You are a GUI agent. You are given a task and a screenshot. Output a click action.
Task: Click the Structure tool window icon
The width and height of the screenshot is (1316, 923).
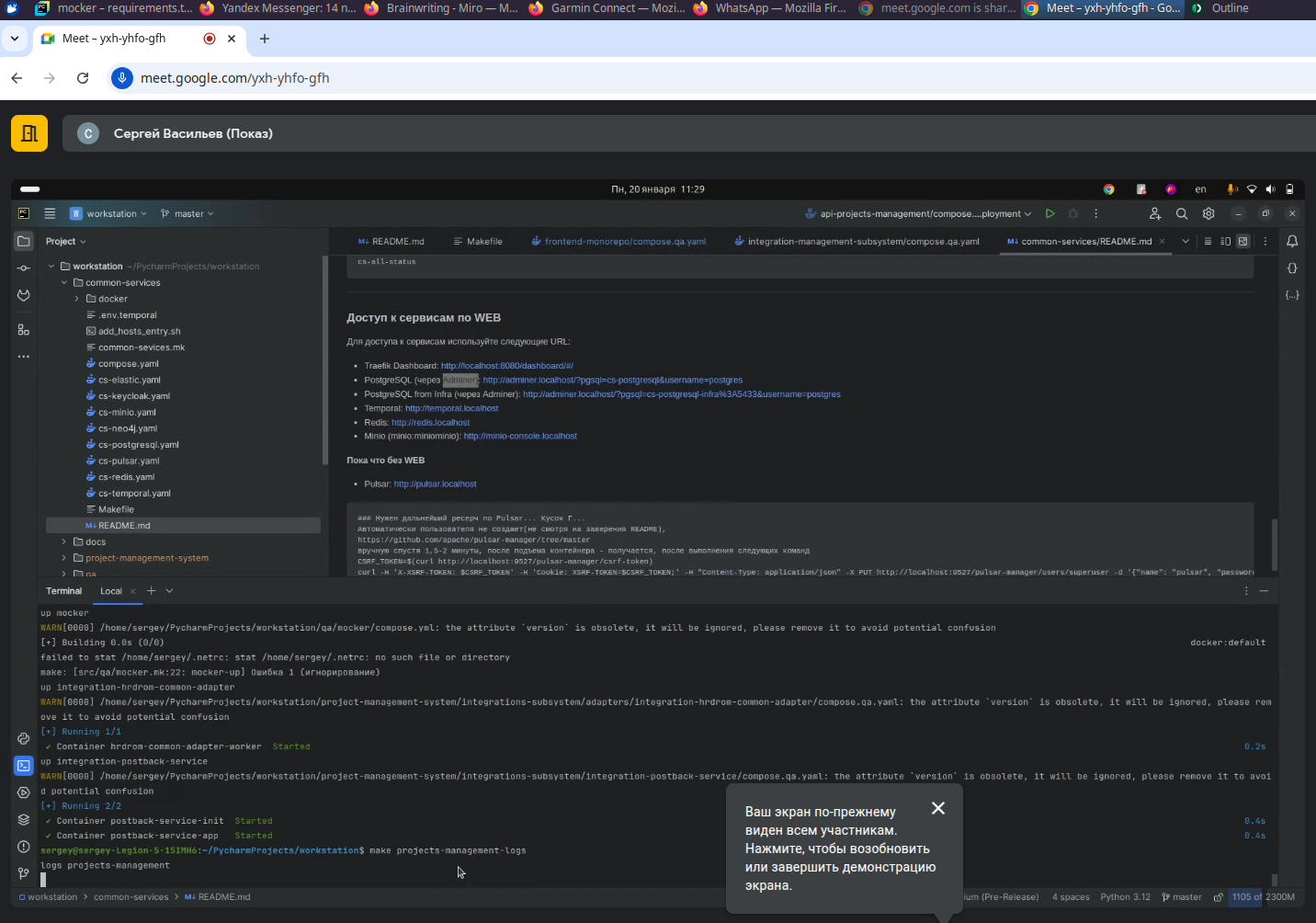(x=24, y=330)
